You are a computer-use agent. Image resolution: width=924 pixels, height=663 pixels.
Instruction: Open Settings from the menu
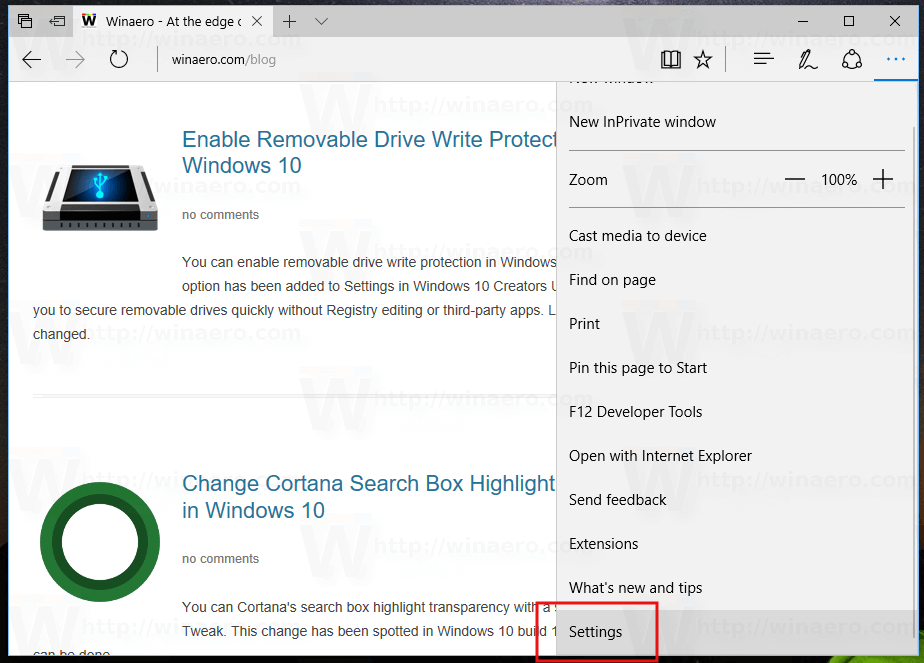coord(595,631)
